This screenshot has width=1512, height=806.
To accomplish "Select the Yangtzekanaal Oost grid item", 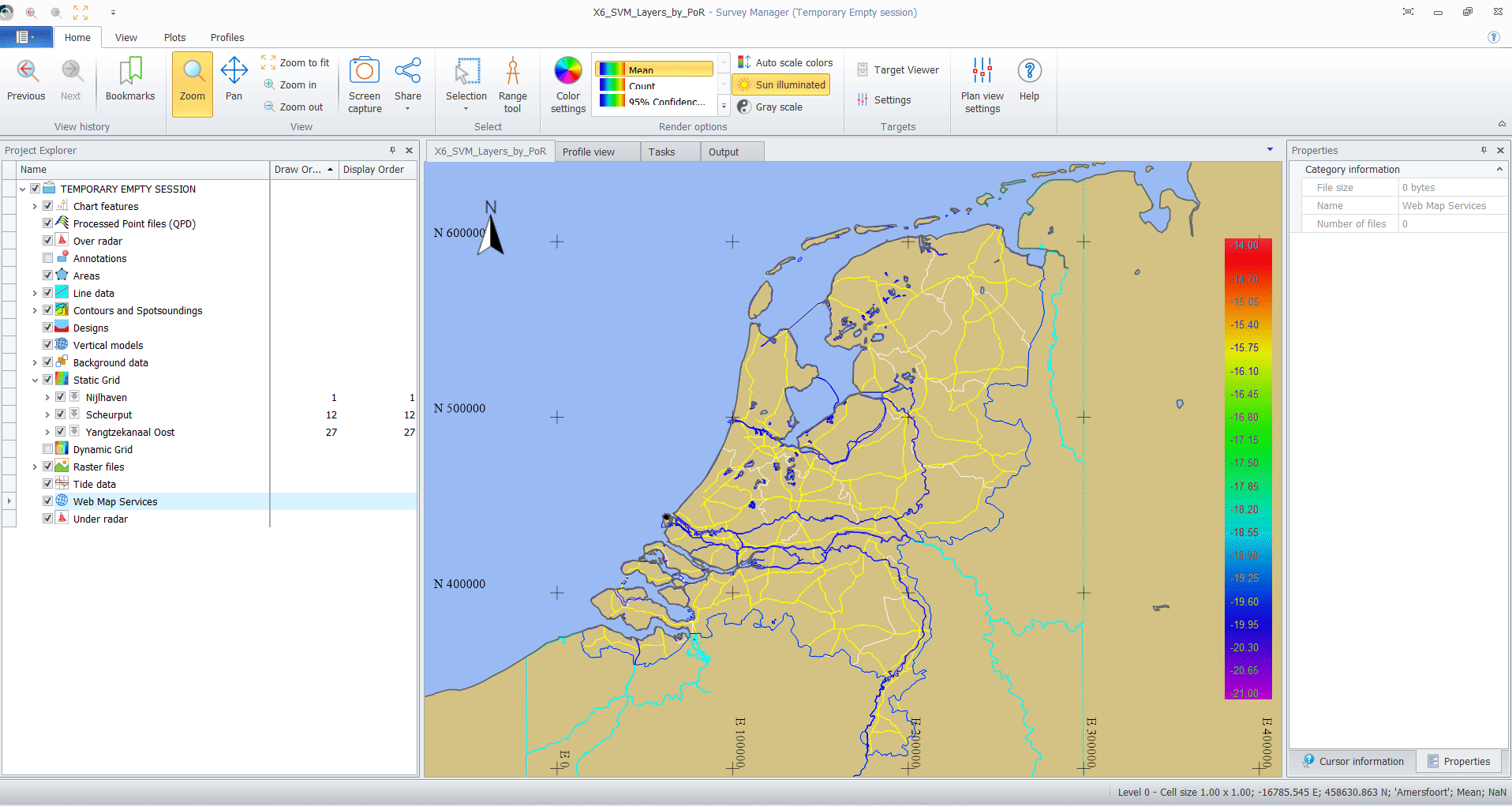I will (129, 432).
